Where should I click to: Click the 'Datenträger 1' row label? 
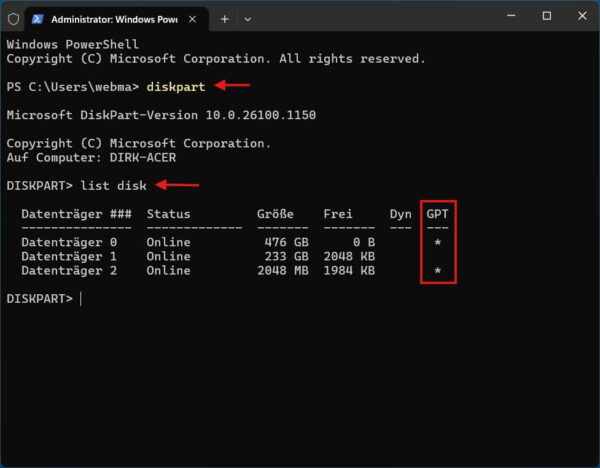(x=69, y=256)
